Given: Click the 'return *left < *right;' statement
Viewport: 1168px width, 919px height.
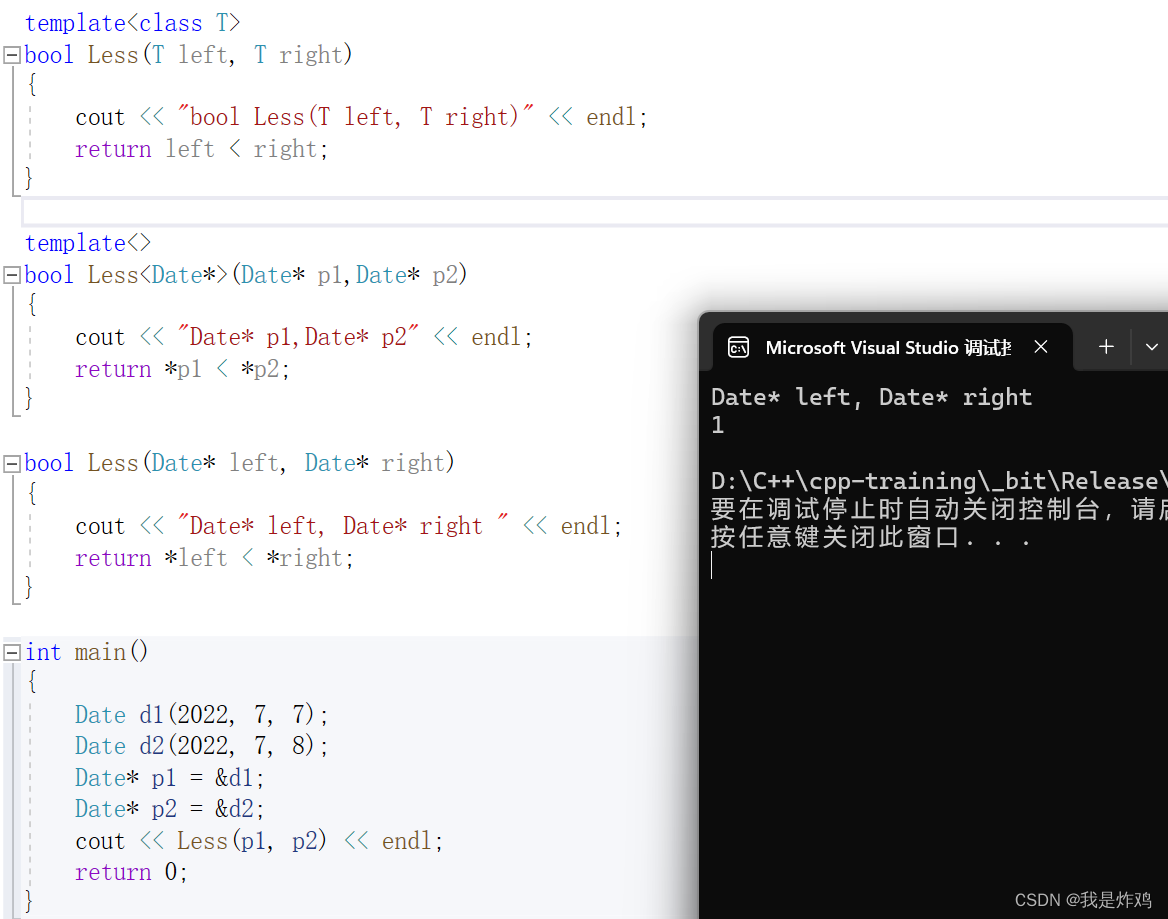Looking at the screenshot, I should pyautogui.click(x=214, y=559).
